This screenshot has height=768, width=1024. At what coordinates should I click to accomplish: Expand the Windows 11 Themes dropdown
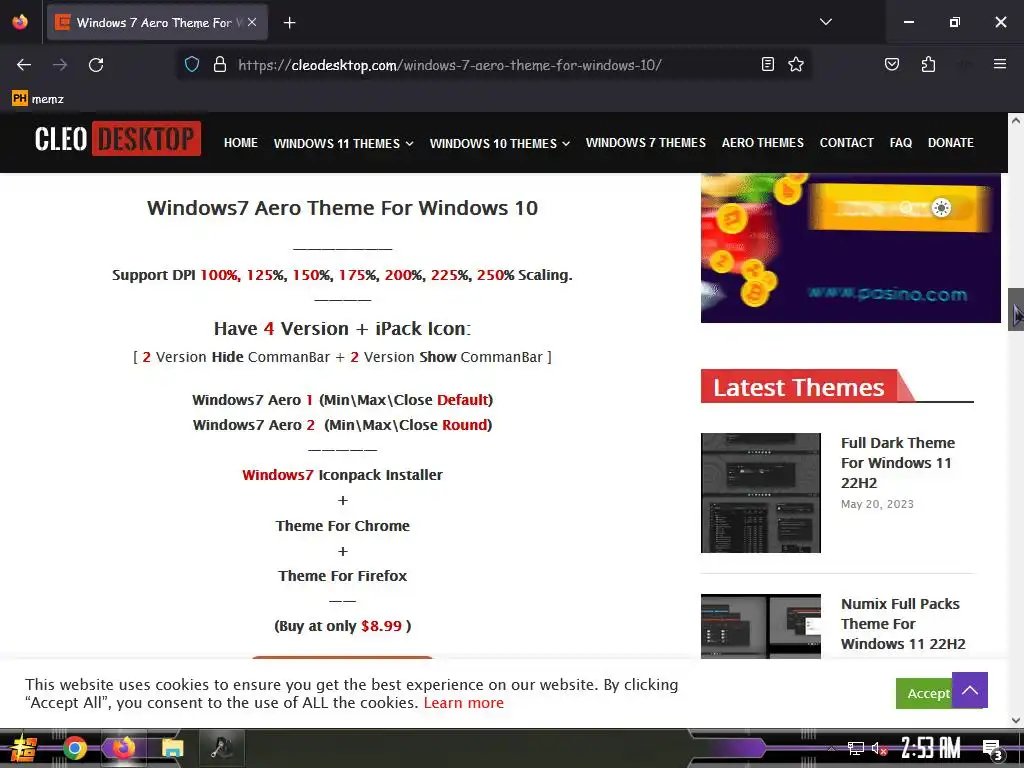(x=344, y=143)
